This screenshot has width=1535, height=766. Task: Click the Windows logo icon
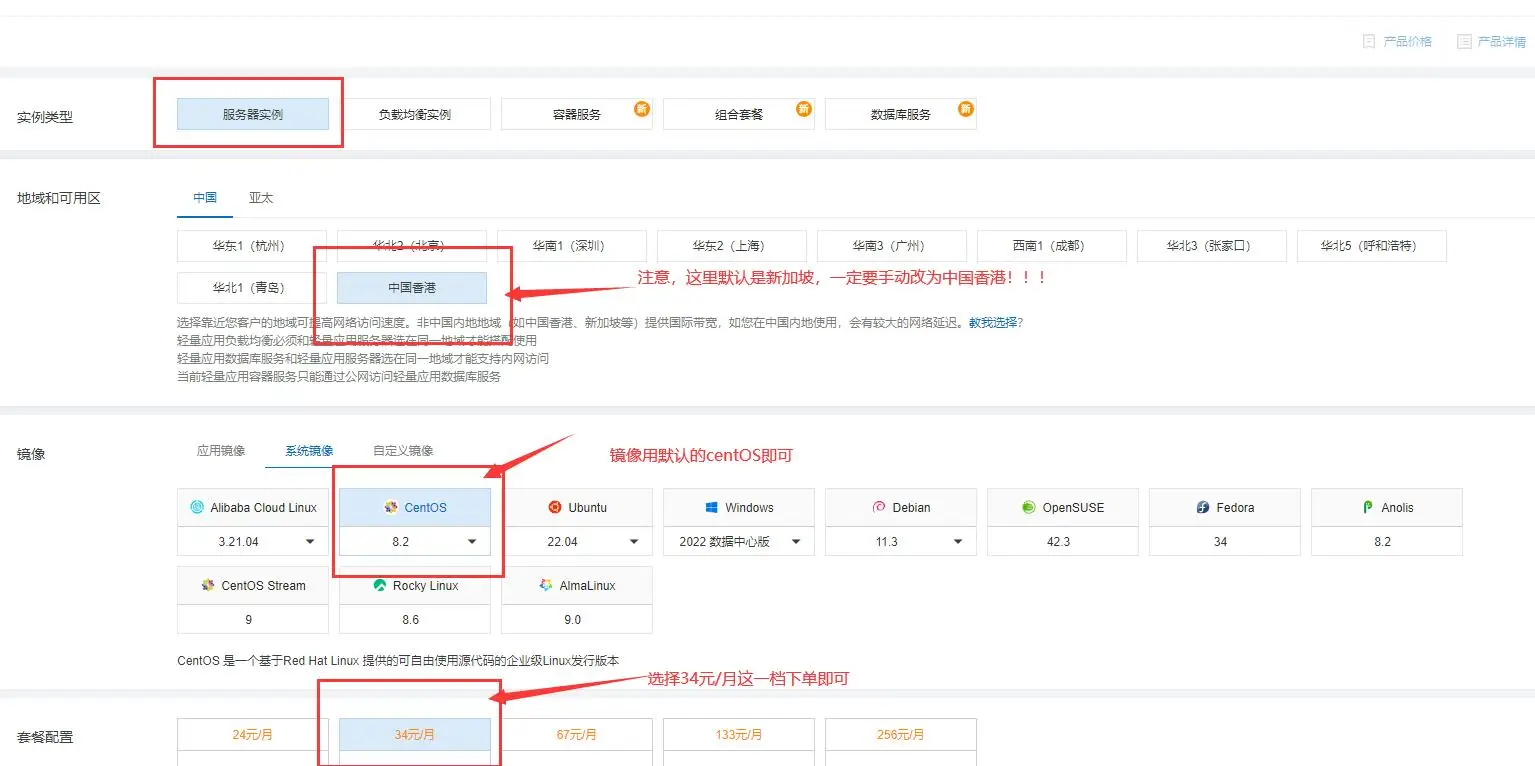(712, 507)
